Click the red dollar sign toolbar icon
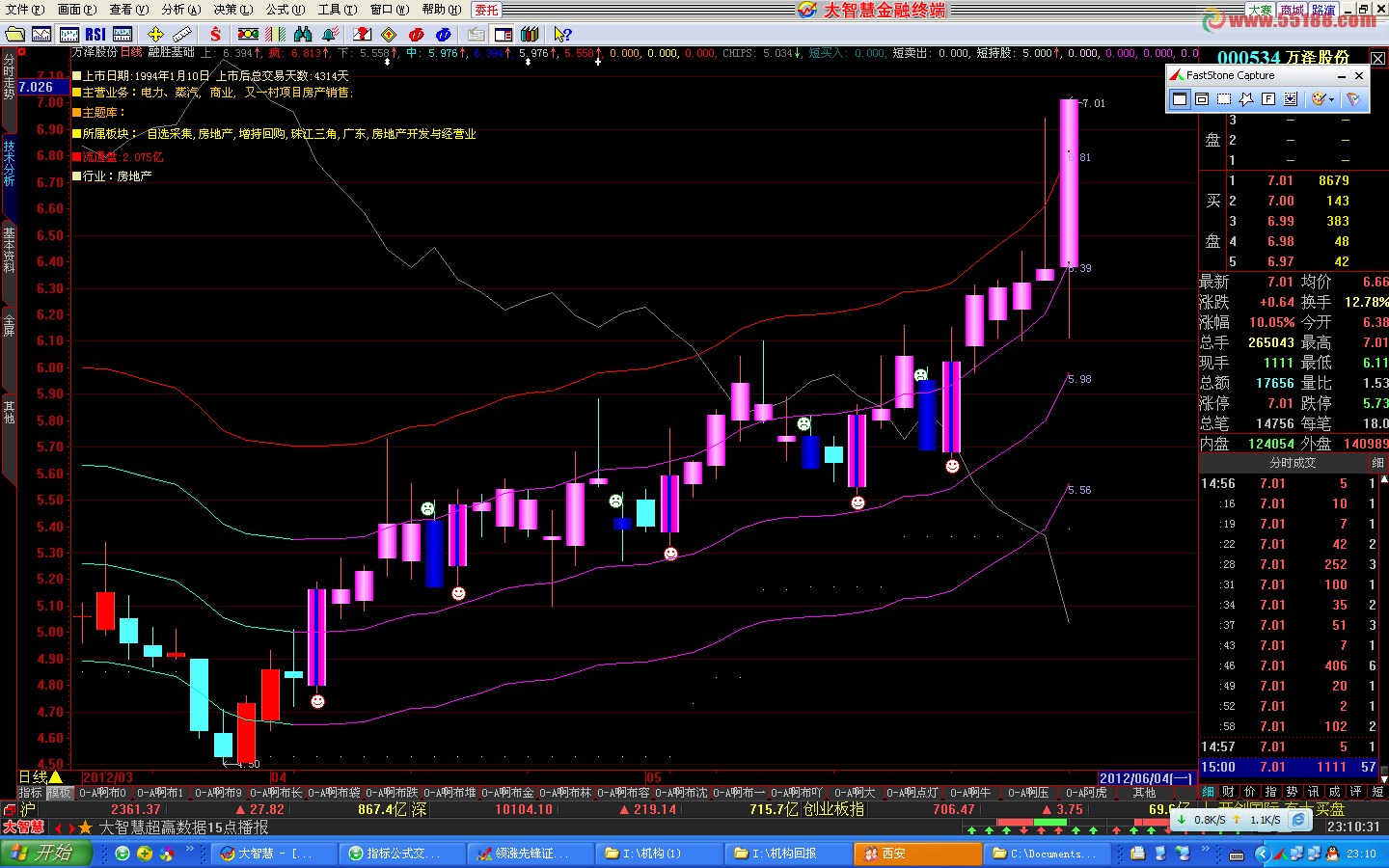Screen dimensions: 1389x868 point(215,35)
